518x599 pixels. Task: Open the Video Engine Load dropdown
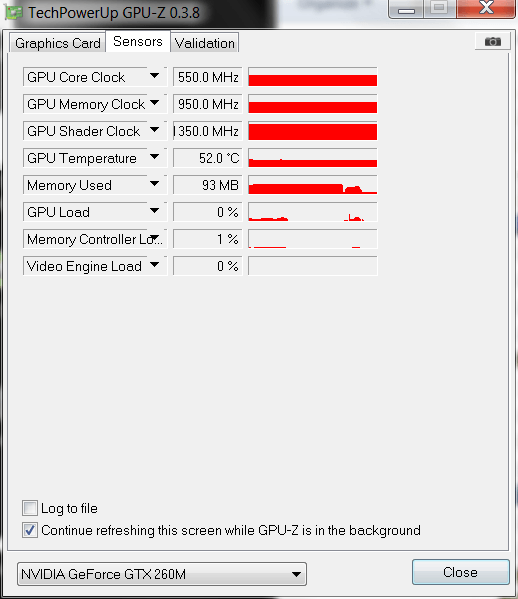coord(154,265)
